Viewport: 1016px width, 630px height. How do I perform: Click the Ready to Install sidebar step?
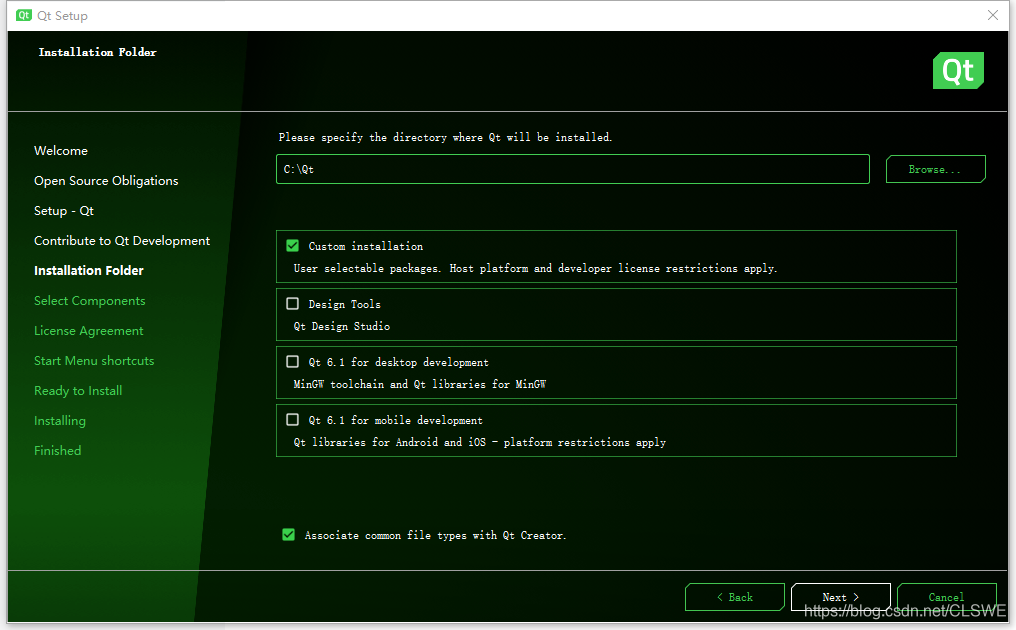pyautogui.click(x=78, y=391)
